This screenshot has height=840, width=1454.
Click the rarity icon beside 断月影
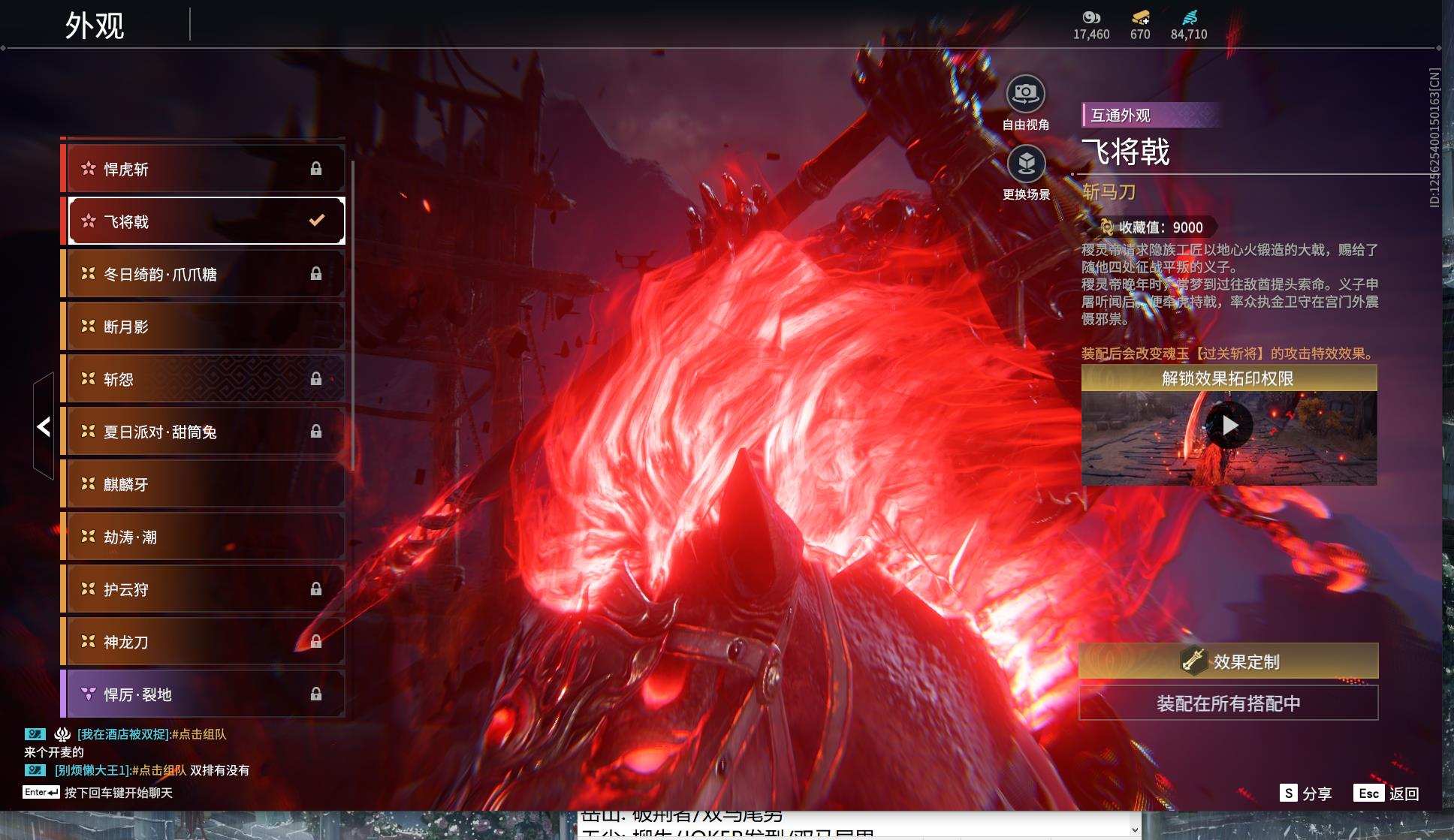(89, 326)
